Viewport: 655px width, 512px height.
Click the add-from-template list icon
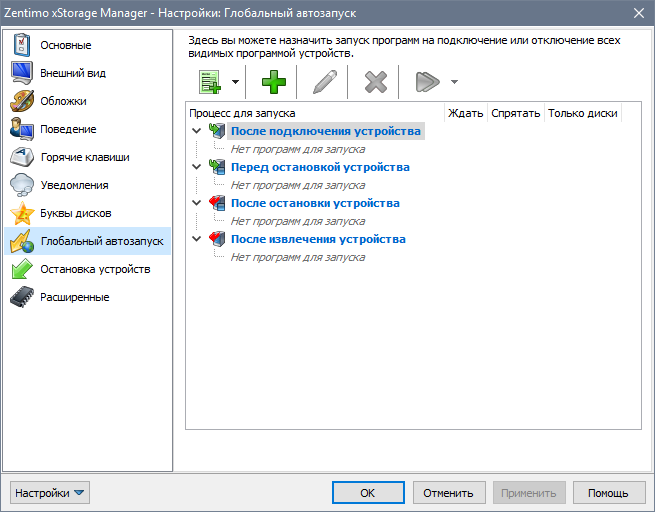click(210, 82)
